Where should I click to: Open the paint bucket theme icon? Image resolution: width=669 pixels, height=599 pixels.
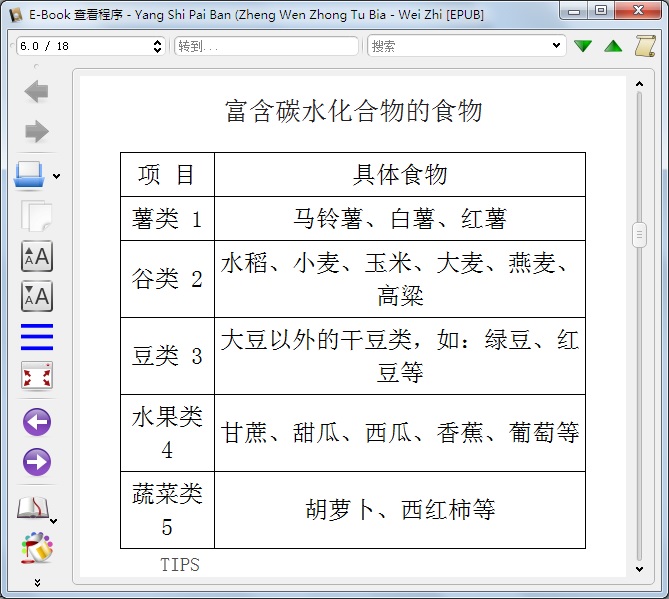(37, 548)
